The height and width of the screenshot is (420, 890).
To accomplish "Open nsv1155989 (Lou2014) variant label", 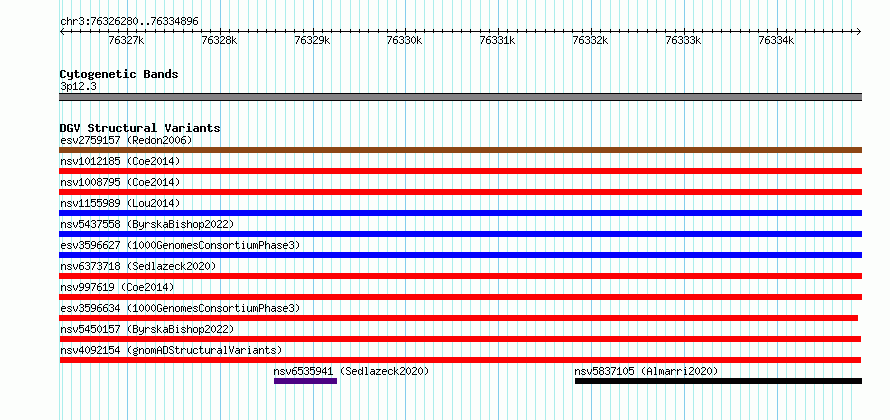I will (x=120, y=203).
